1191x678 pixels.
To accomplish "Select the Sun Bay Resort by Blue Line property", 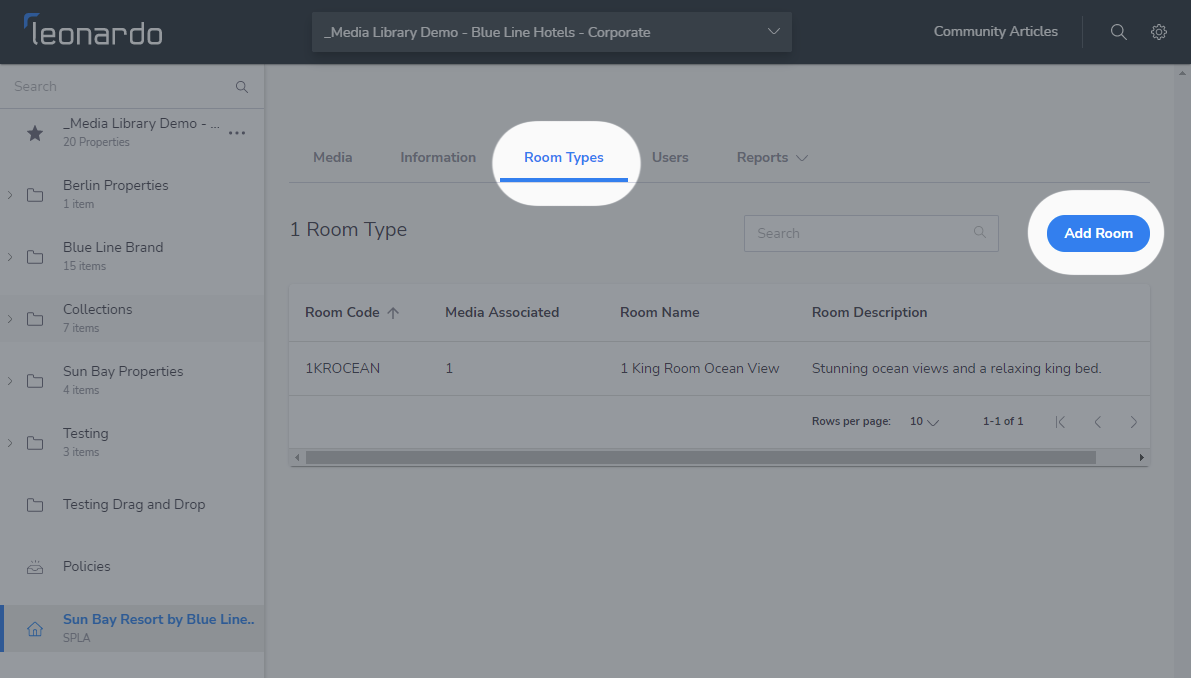I will coord(132,628).
